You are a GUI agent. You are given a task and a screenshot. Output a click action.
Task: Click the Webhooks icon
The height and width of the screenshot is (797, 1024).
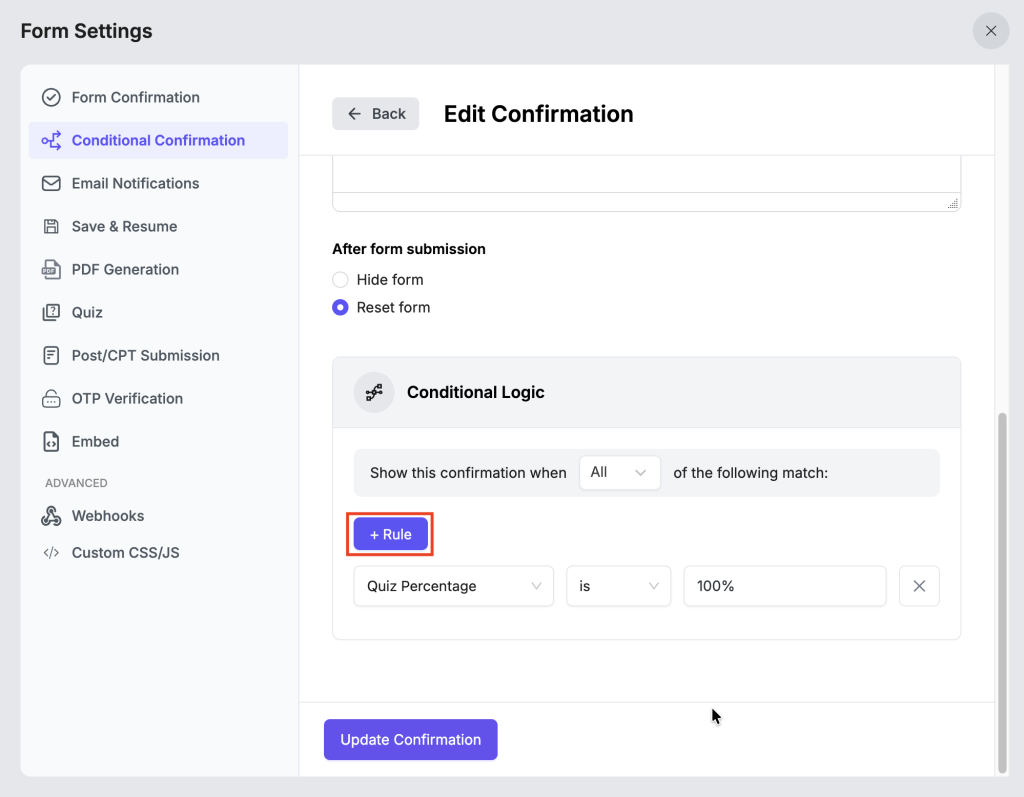(51, 516)
